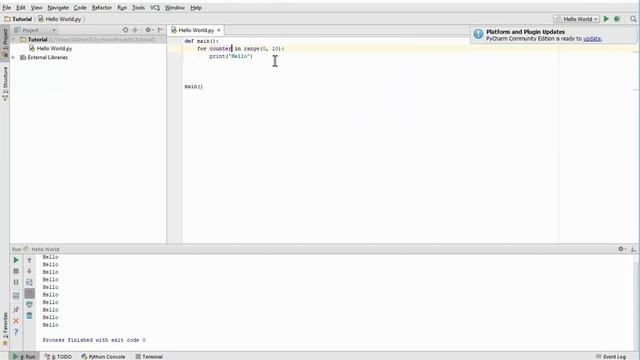Open the Help menu

coord(196,8)
